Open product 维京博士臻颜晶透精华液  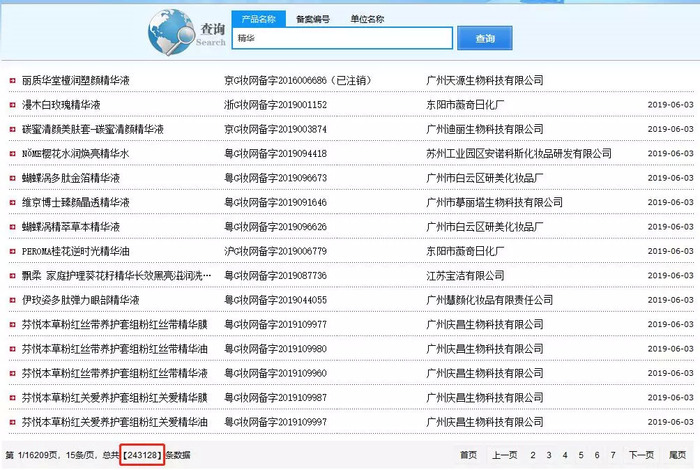(x=75, y=203)
